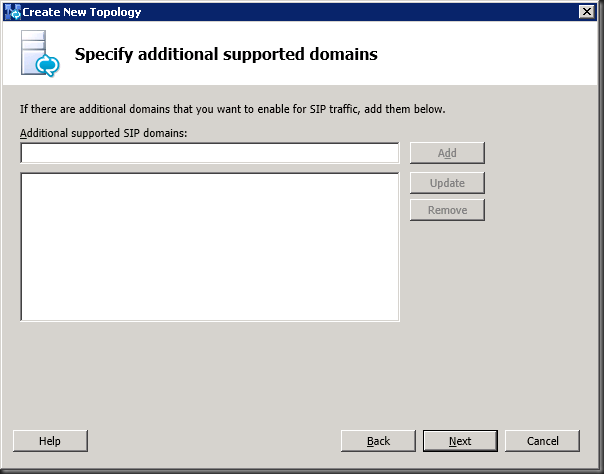Cancel the Create New Topology wizard
Image resolution: width=604 pixels, height=474 pixels.
tap(542, 441)
